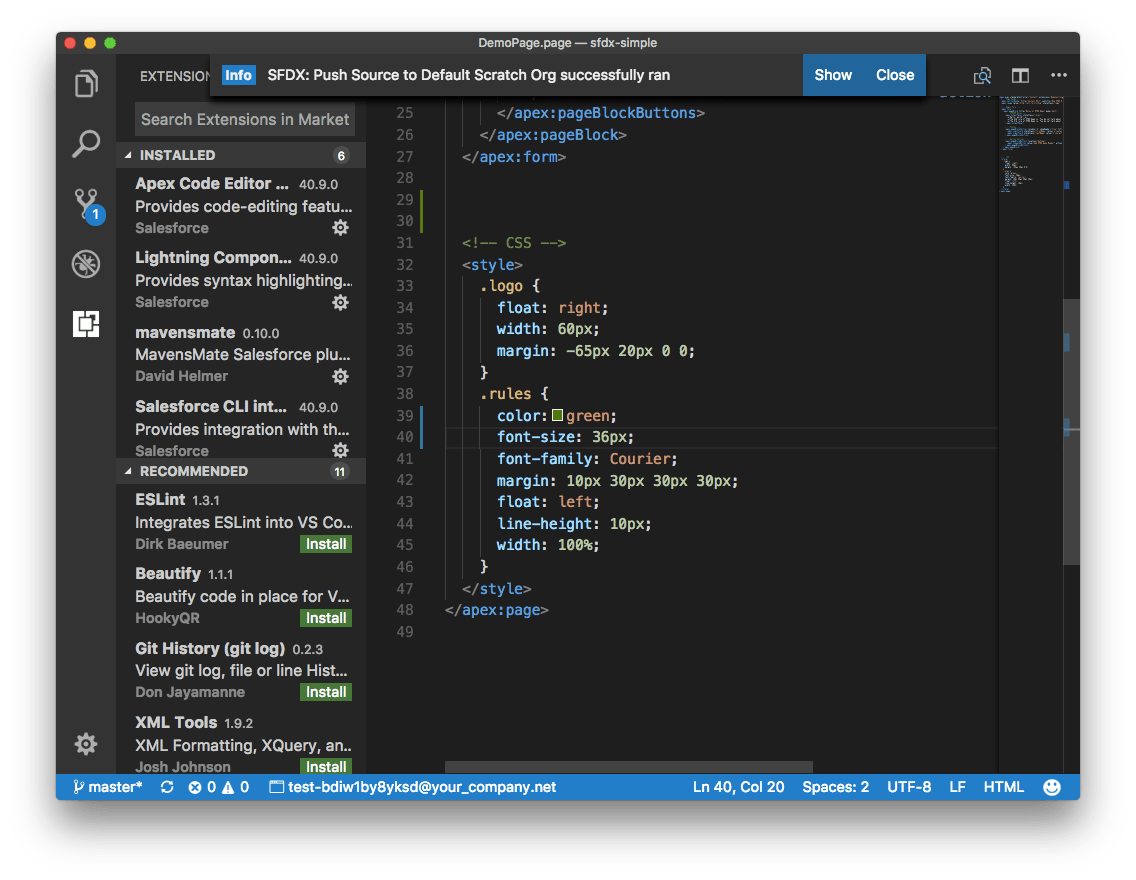This screenshot has width=1136, height=880.
Task: Open the Explorer view in activity bar
Action: 86,84
